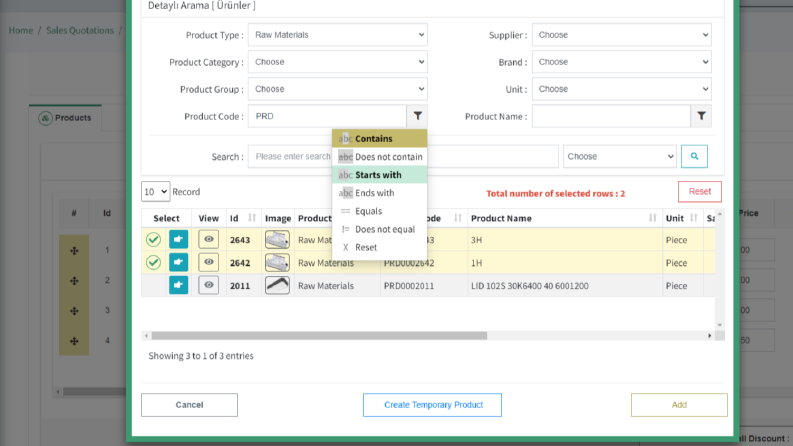Uncheck the green checkmark for row 2642
This screenshot has width=793, height=446.
153,262
